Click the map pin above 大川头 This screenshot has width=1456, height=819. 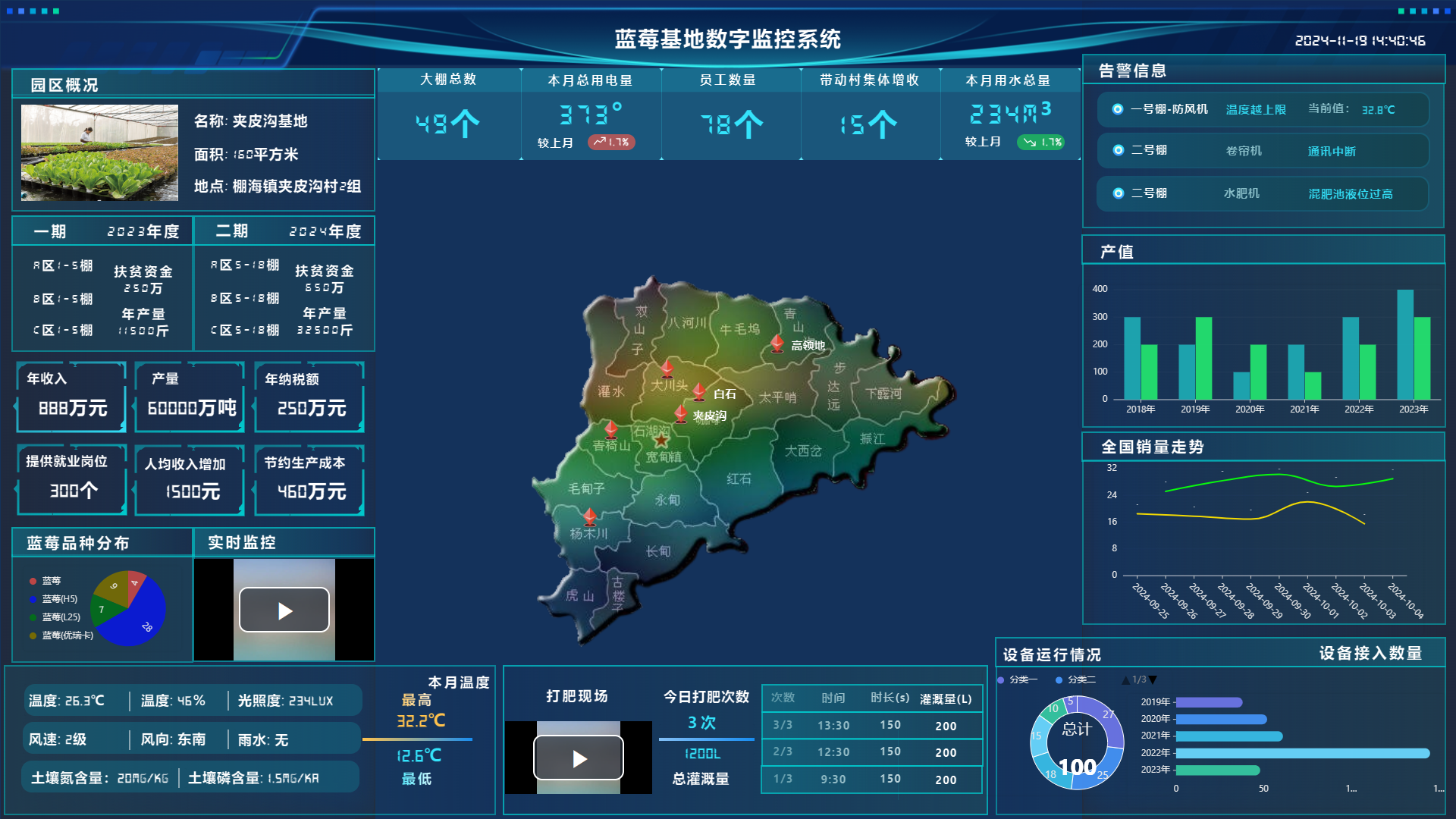click(x=667, y=368)
